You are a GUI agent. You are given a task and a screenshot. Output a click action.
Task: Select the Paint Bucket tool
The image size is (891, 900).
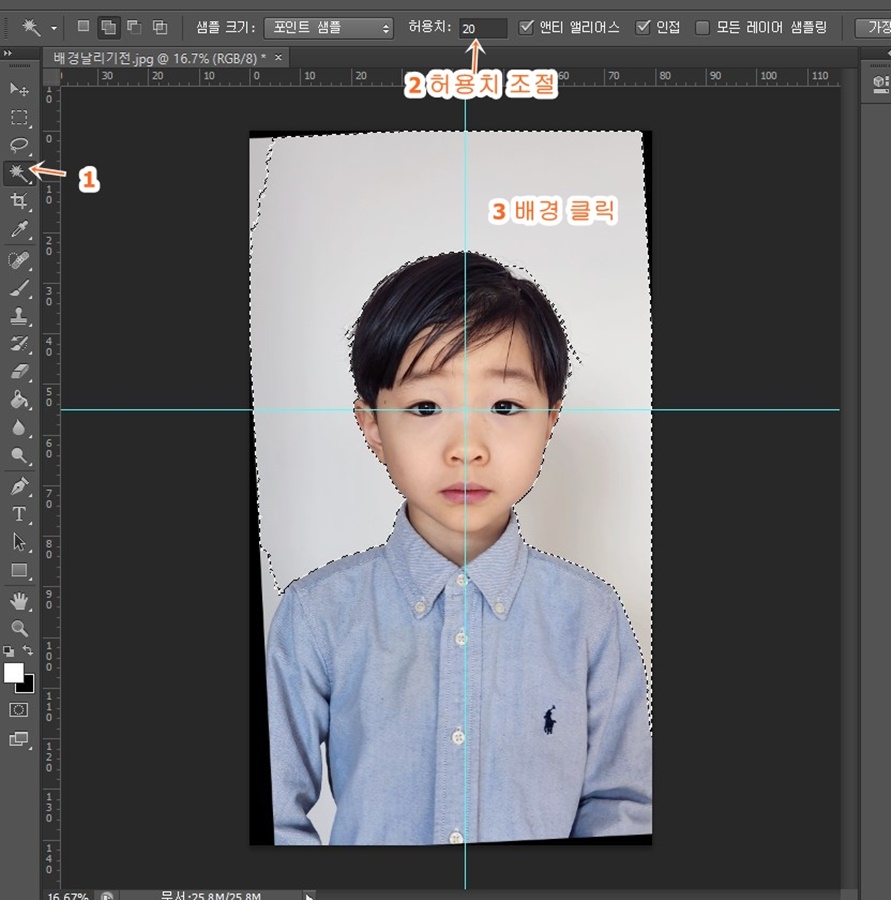19,399
